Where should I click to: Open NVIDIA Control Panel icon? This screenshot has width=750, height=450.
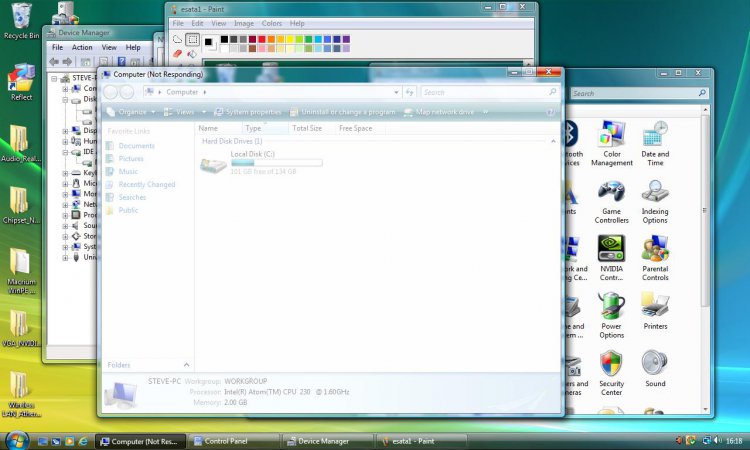click(611, 258)
